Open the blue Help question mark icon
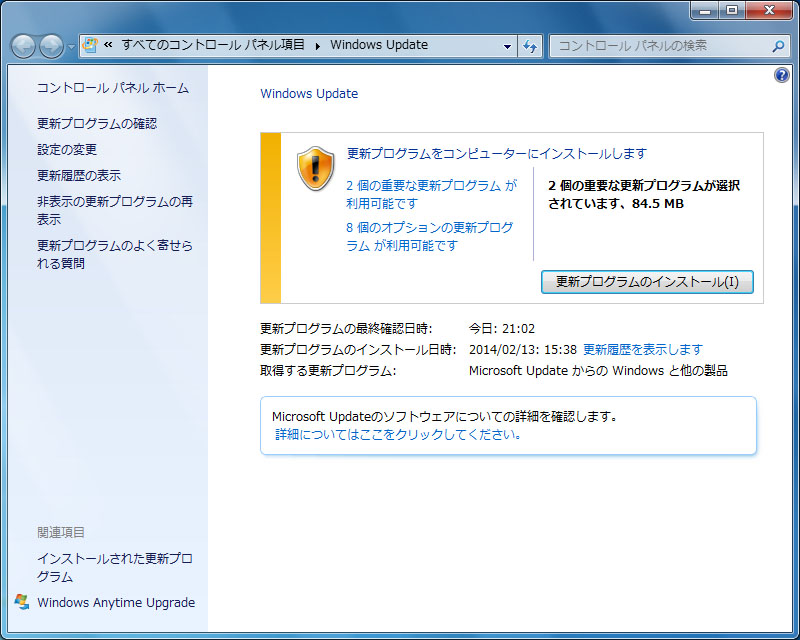The image size is (800, 640). (781, 76)
